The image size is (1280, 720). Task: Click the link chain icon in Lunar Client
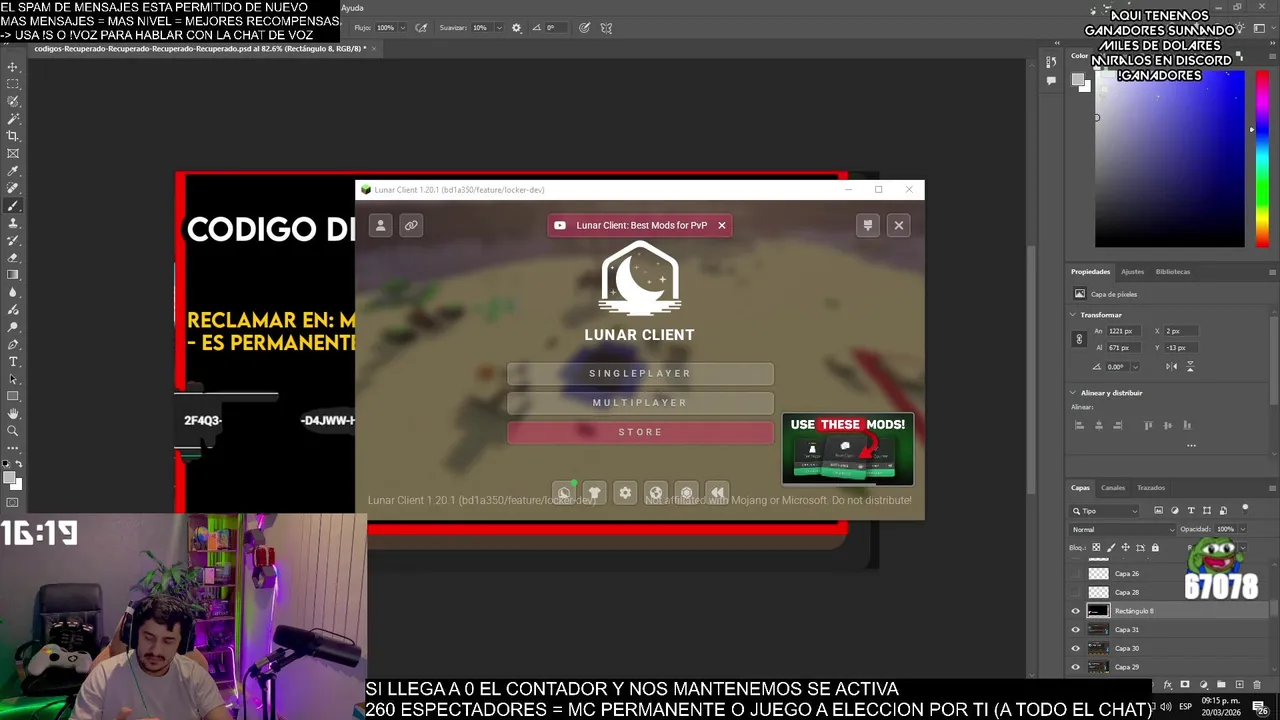411,225
